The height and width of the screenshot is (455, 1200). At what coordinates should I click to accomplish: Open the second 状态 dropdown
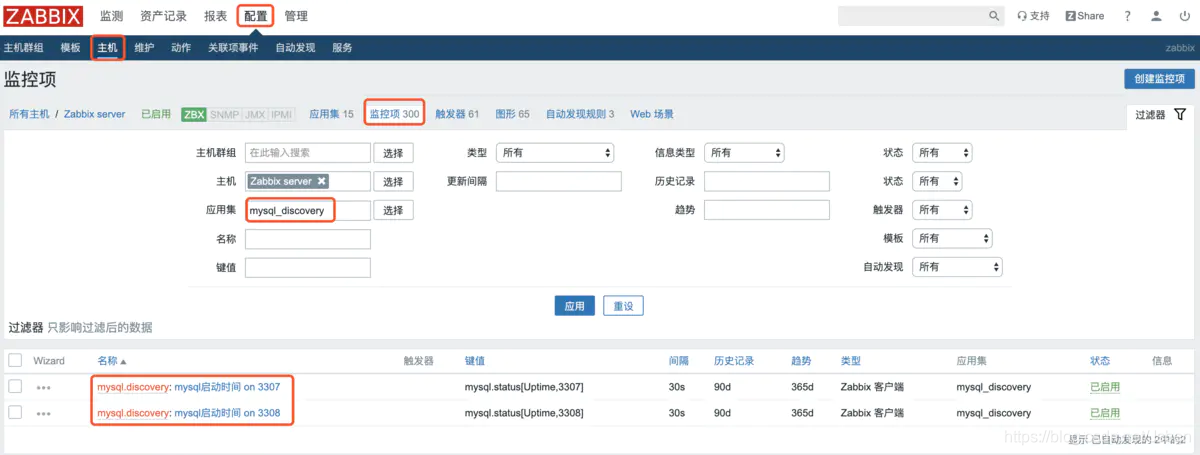(x=937, y=181)
